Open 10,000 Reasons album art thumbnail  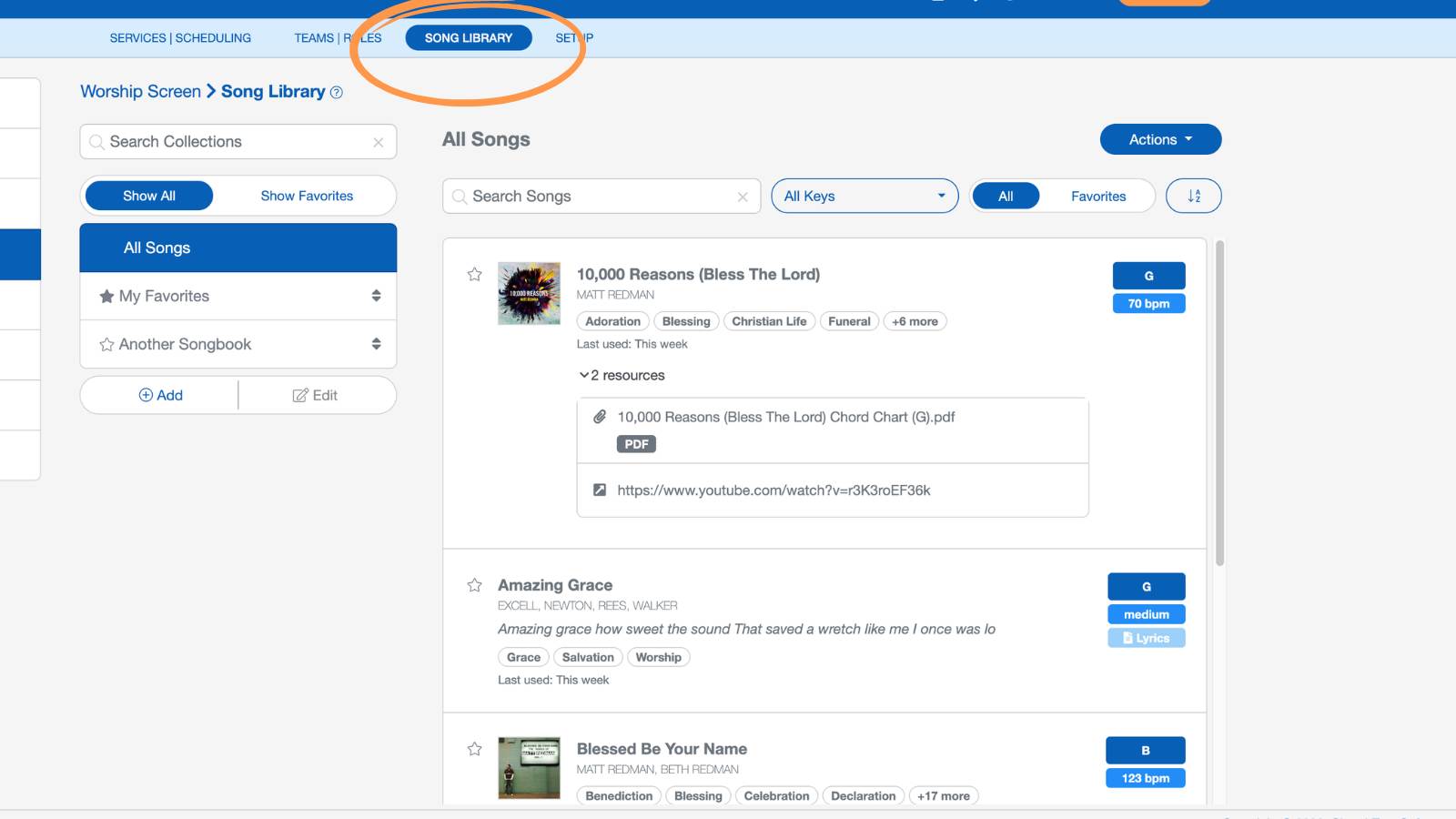click(x=529, y=293)
